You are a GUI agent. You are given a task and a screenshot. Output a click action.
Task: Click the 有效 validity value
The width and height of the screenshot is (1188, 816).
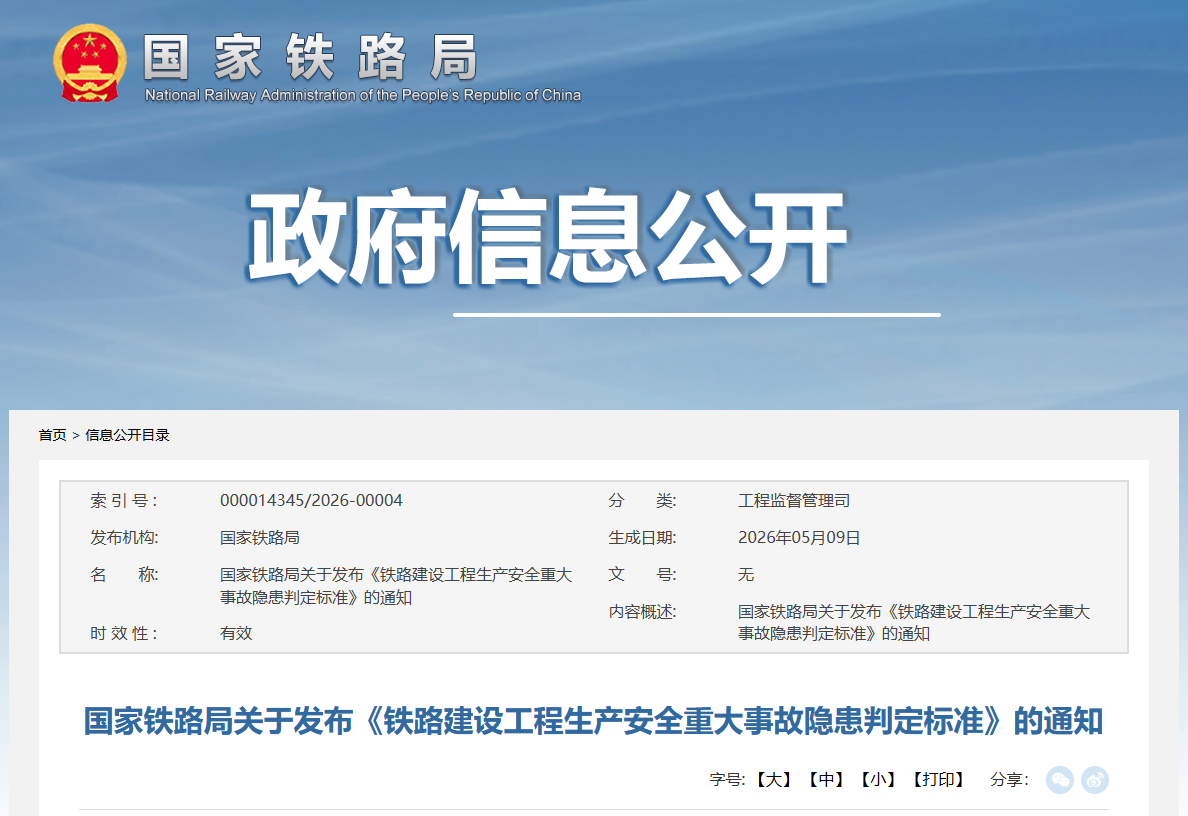point(236,633)
